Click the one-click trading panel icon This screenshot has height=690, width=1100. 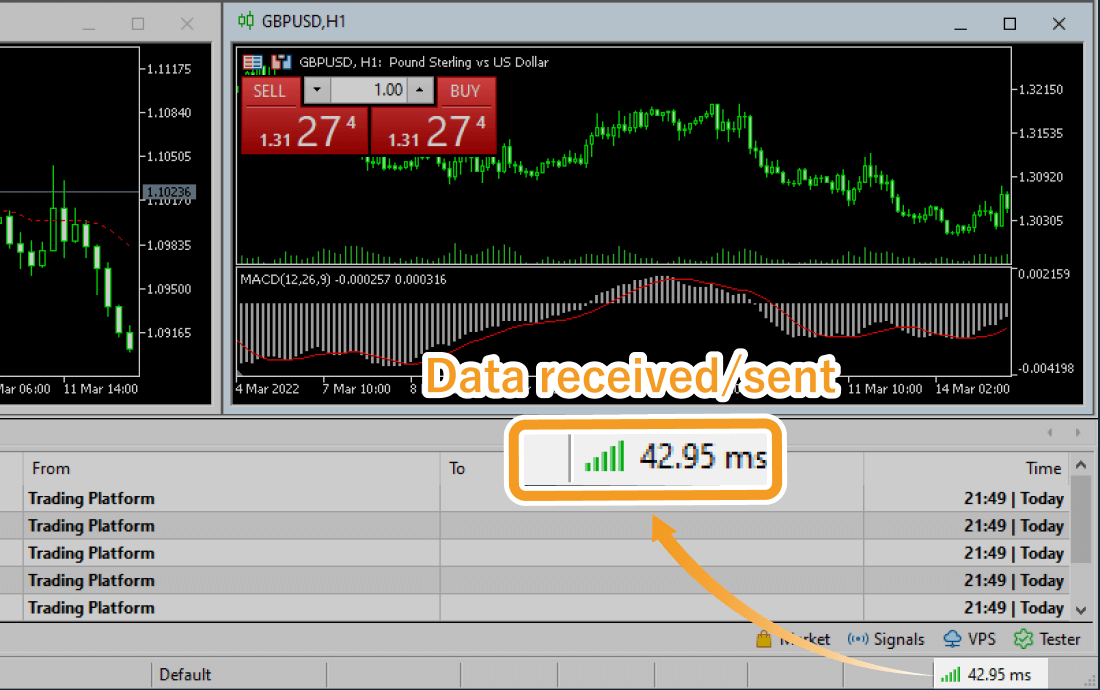tap(282, 61)
